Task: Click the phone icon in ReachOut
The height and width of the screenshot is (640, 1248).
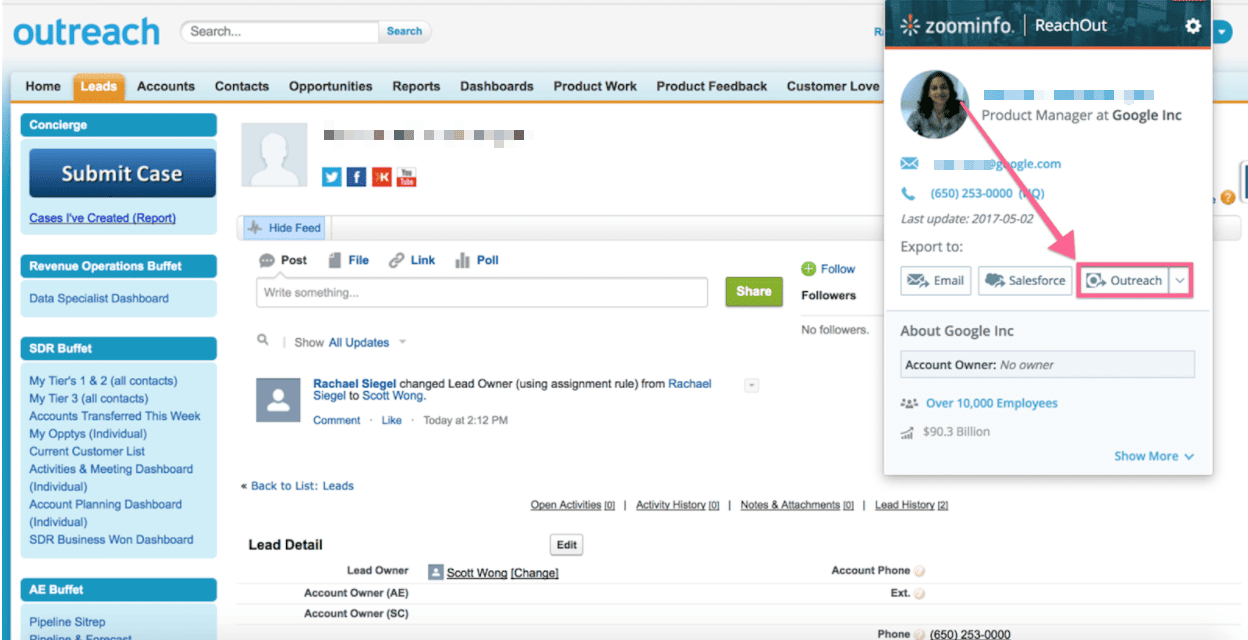Action: pos(908,194)
